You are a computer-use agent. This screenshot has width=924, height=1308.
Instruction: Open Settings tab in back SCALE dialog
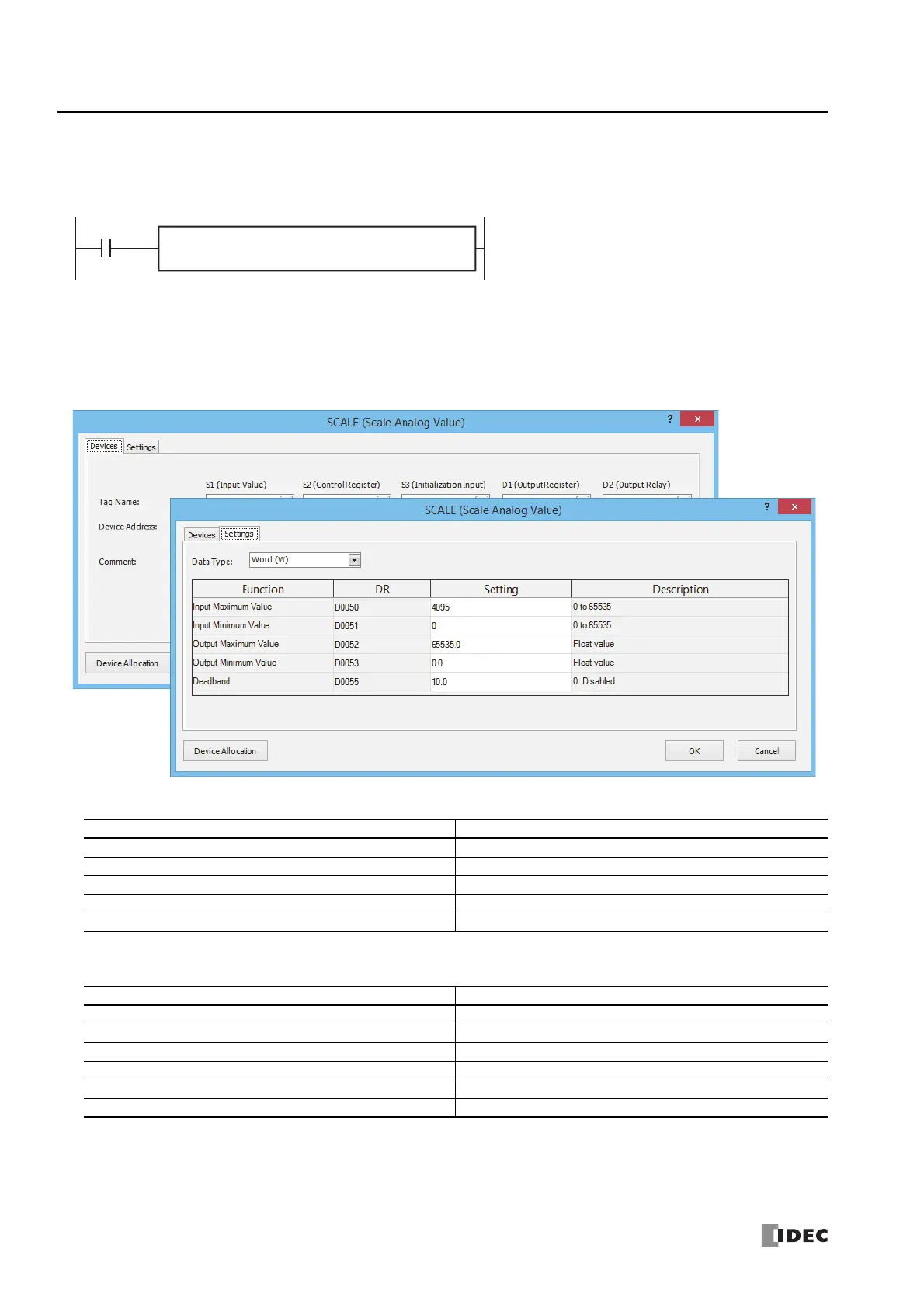pyautogui.click(x=141, y=447)
